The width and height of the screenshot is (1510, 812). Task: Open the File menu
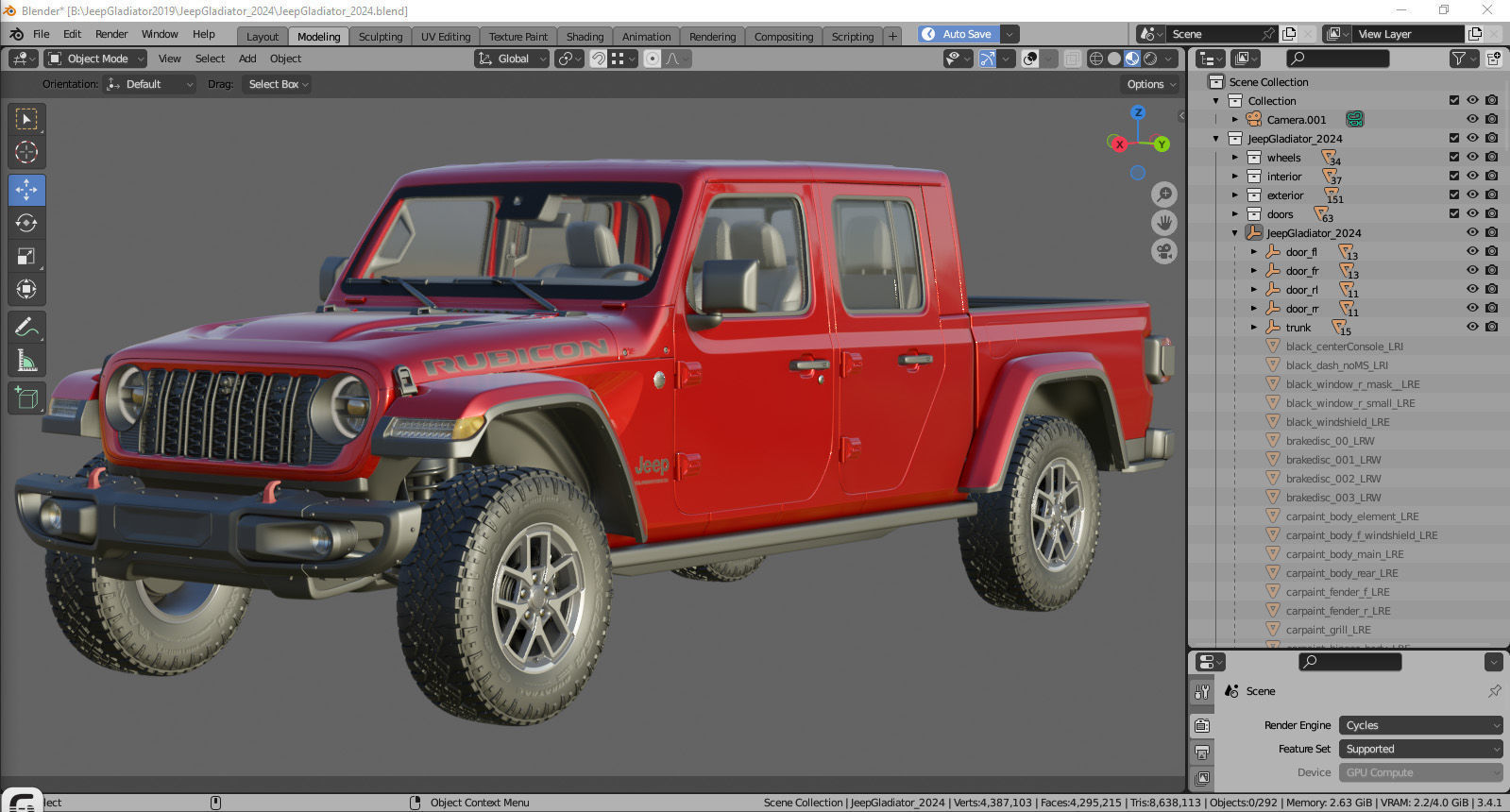[x=42, y=34]
